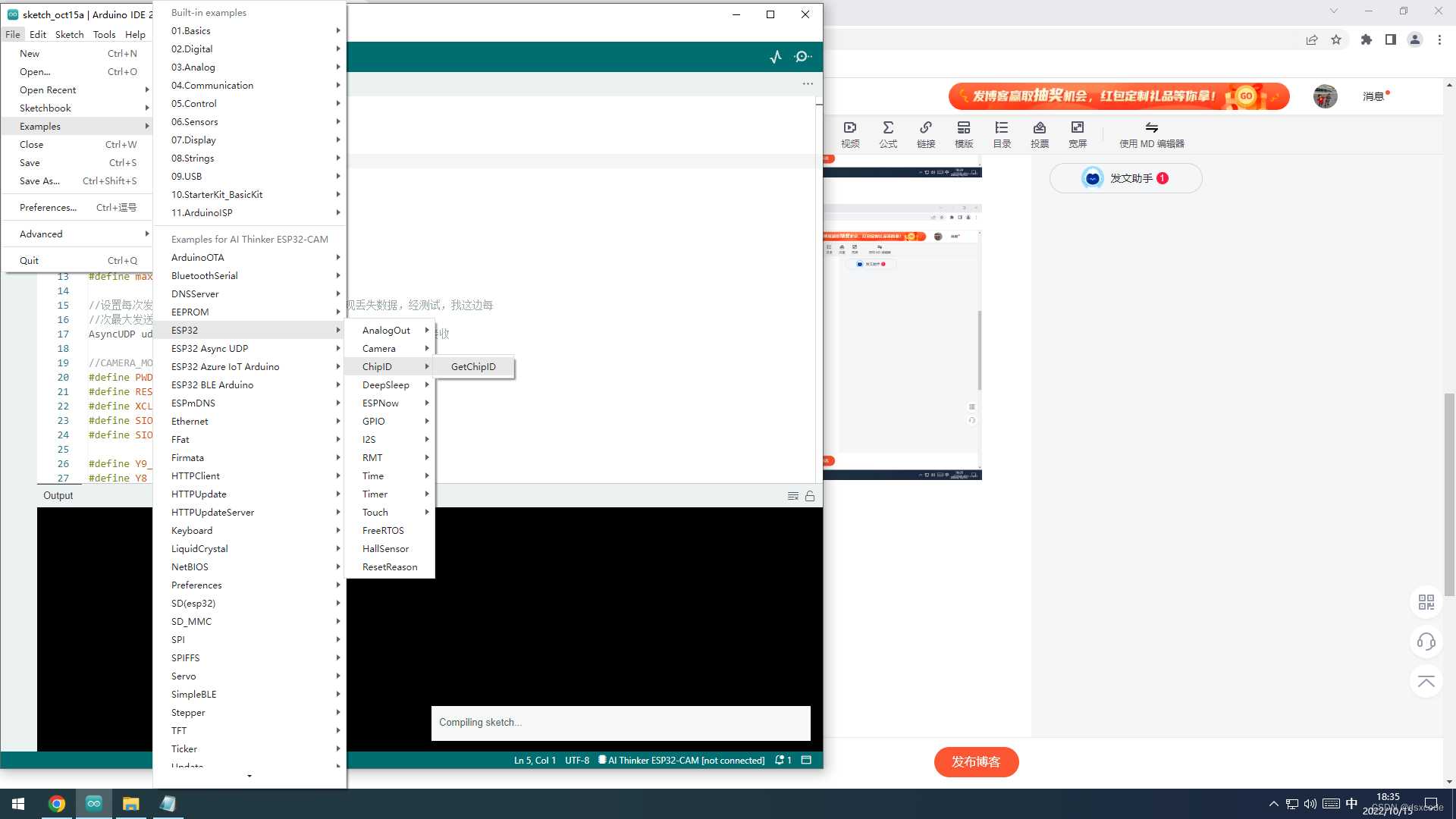Insert formula using 公式 icon
Image resolution: width=1456 pixels, height=819 pixels.
(x=888, y=134)
